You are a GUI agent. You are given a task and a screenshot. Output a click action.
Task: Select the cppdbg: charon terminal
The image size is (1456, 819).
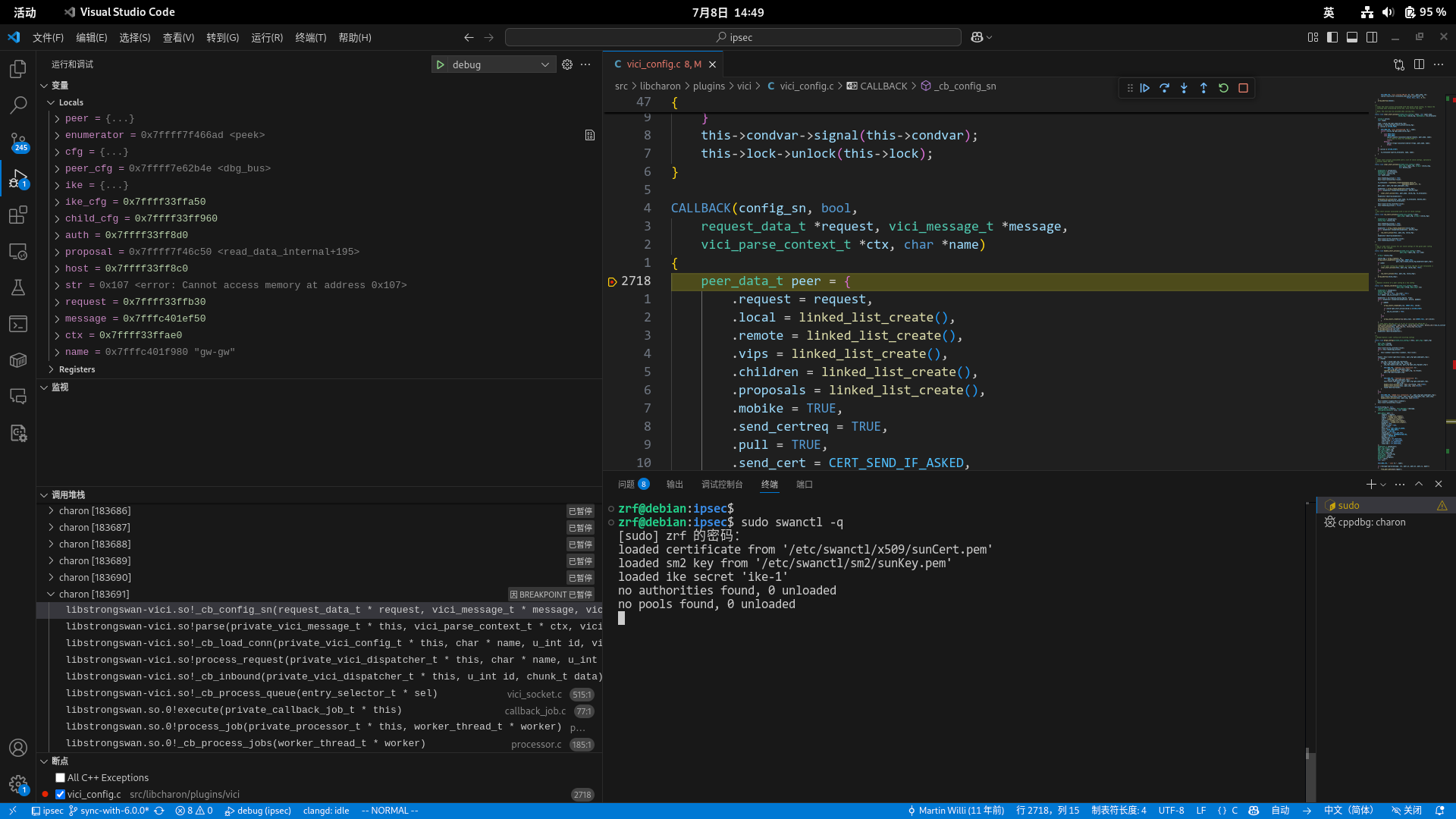pyautogui.click(x=1385, y=522)
